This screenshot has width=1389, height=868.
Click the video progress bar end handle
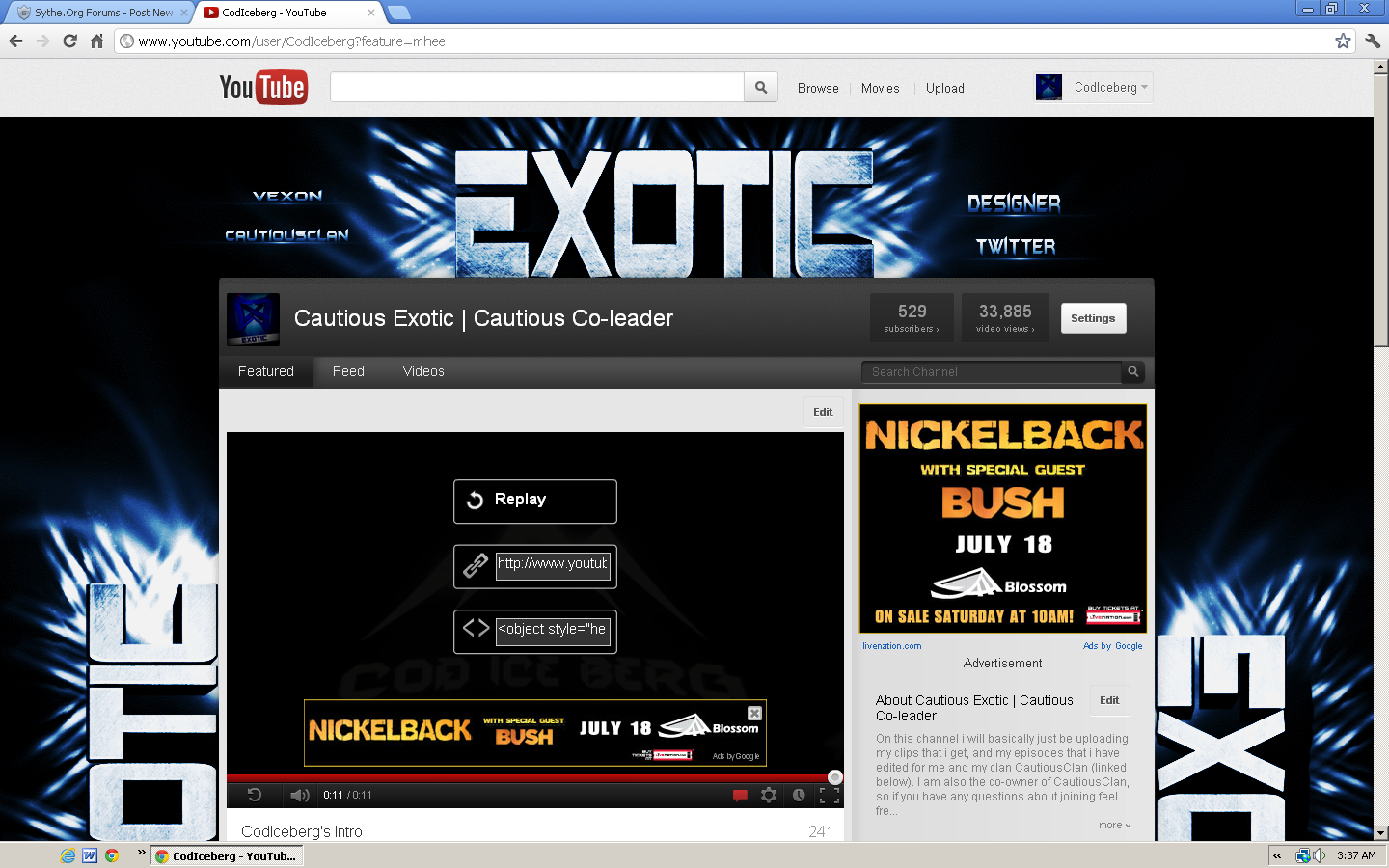(835, 777)
